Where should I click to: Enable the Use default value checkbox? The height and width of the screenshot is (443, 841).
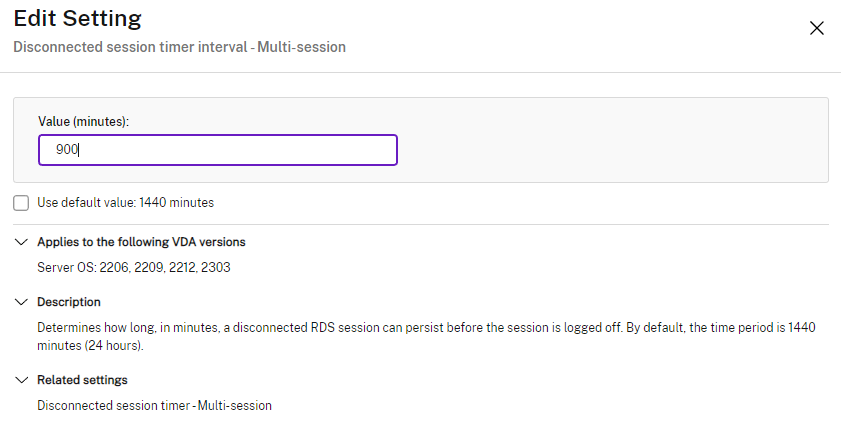21,203
